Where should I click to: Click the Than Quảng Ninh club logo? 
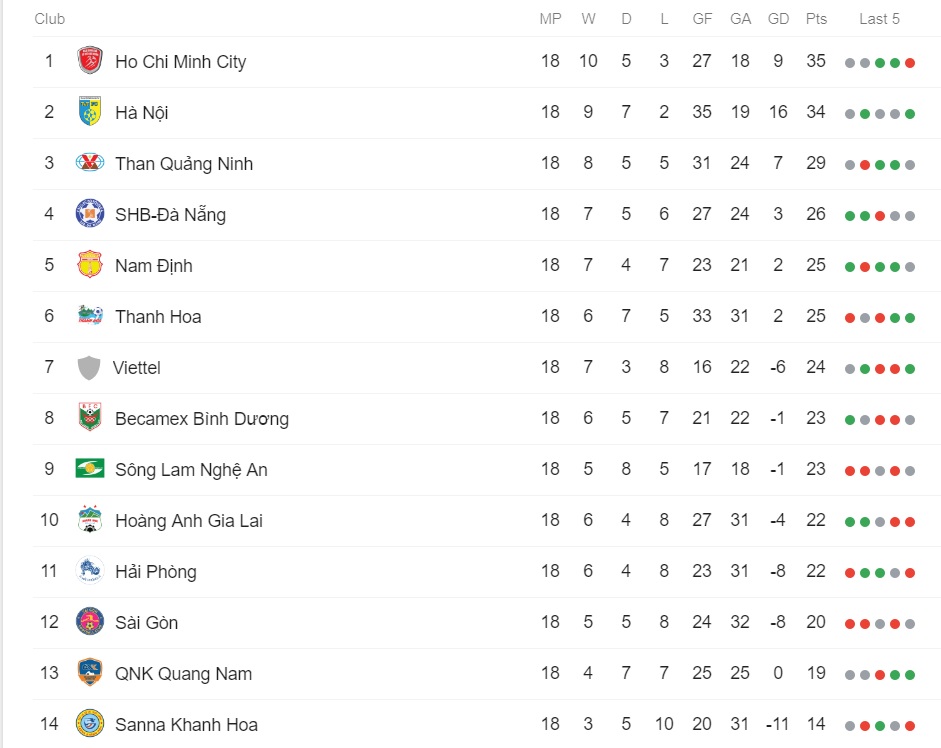click(x=89, y=163)
